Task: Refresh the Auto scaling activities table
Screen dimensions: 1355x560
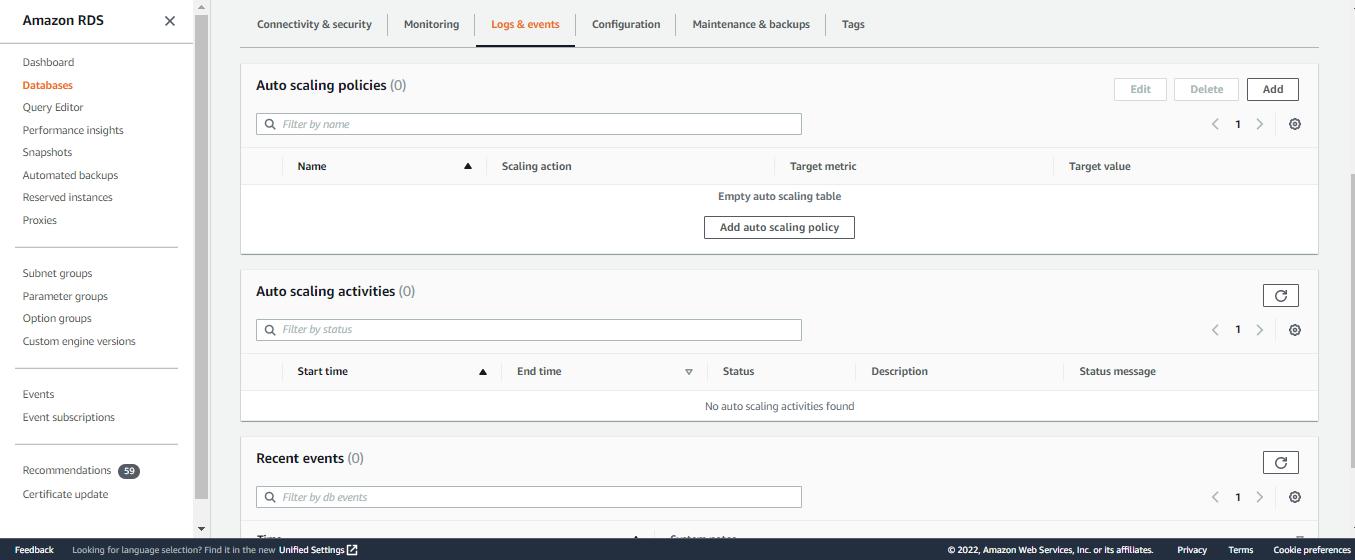Action: click(x=1281, y=295)
